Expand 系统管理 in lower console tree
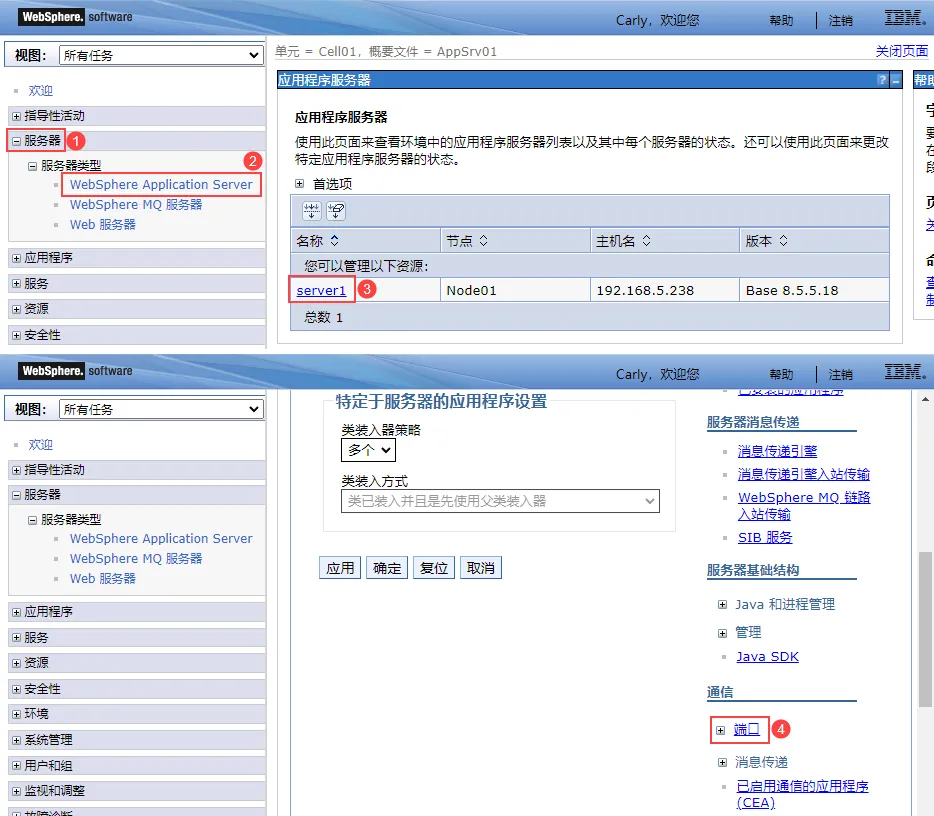The height and width of the screenshot is (816, 934). [x=17, y=740]
